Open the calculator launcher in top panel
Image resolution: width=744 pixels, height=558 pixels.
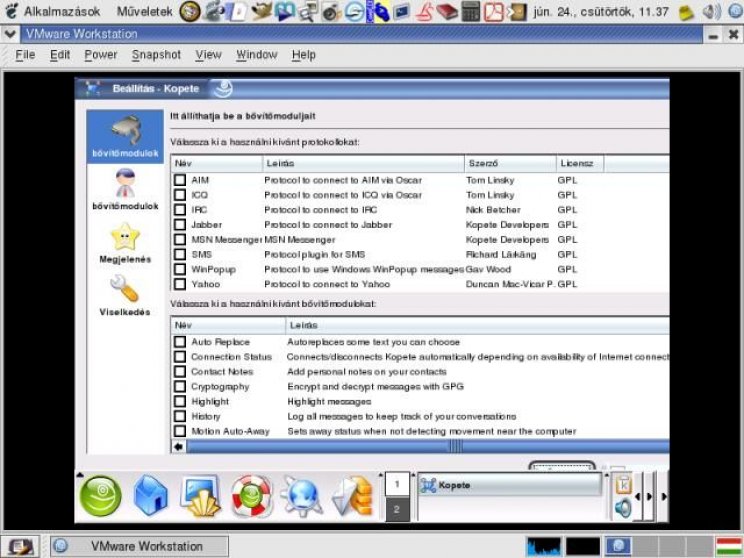pyautogui.click(x=470, y=11)
